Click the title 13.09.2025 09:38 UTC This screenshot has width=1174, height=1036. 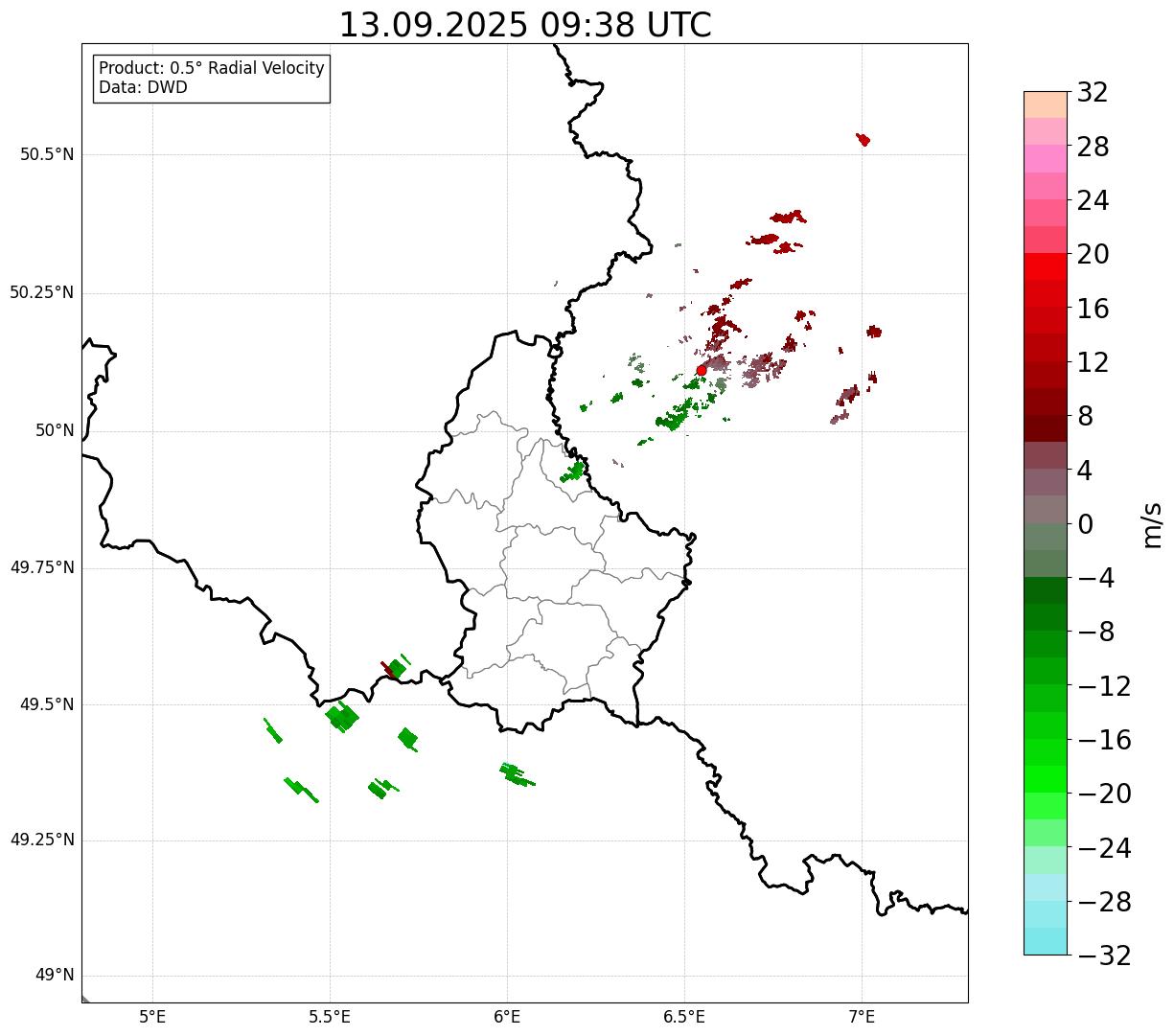[x=525, y=25]
